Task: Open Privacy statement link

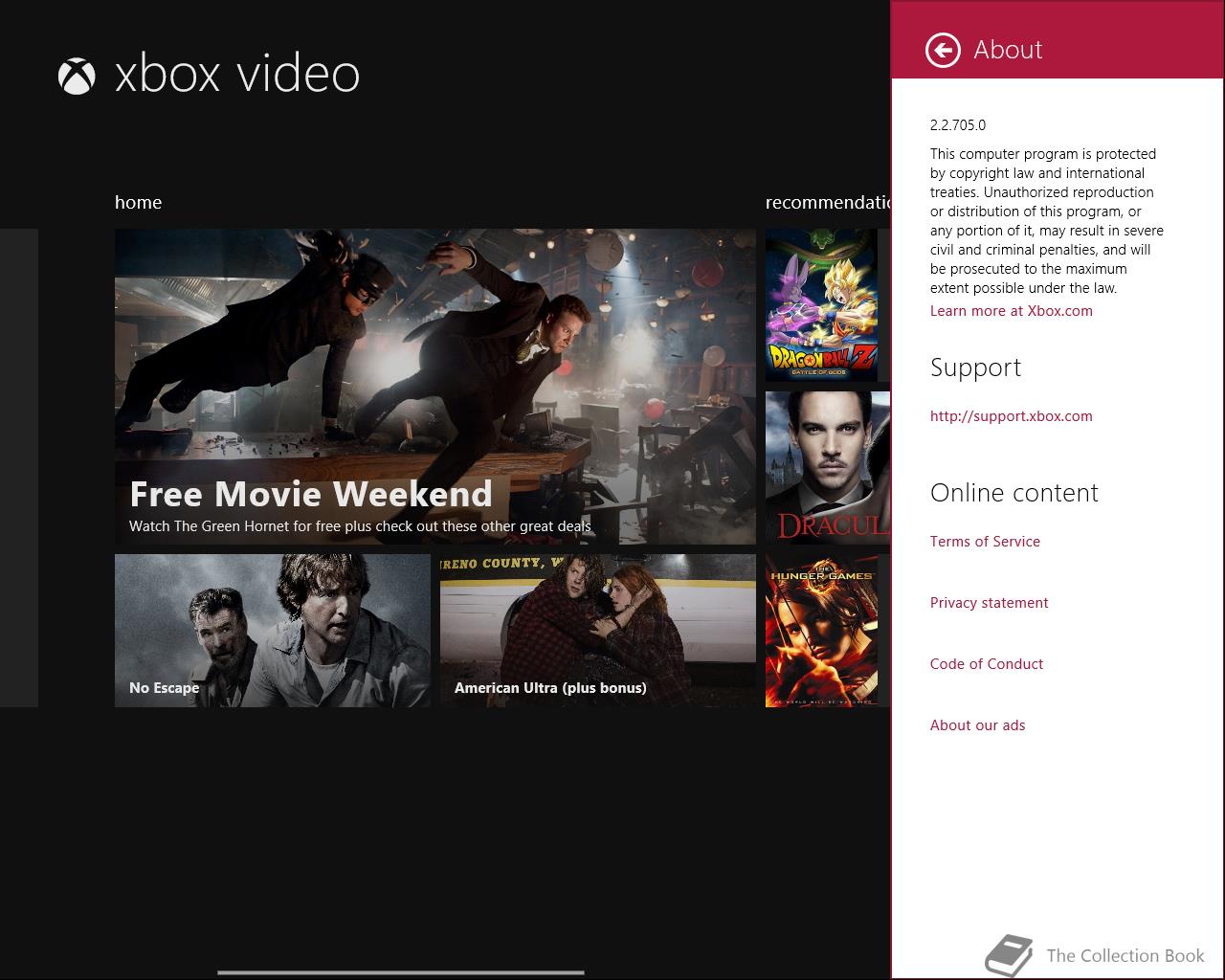Action: (989, 603)
